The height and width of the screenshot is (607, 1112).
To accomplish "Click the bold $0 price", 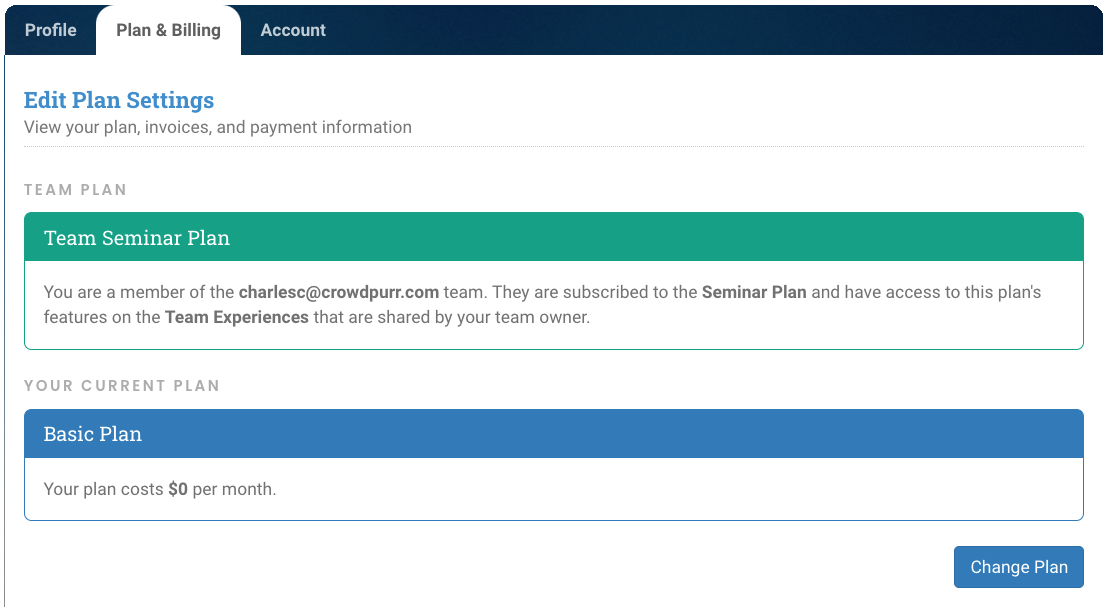I will click(x=178, y=489).
